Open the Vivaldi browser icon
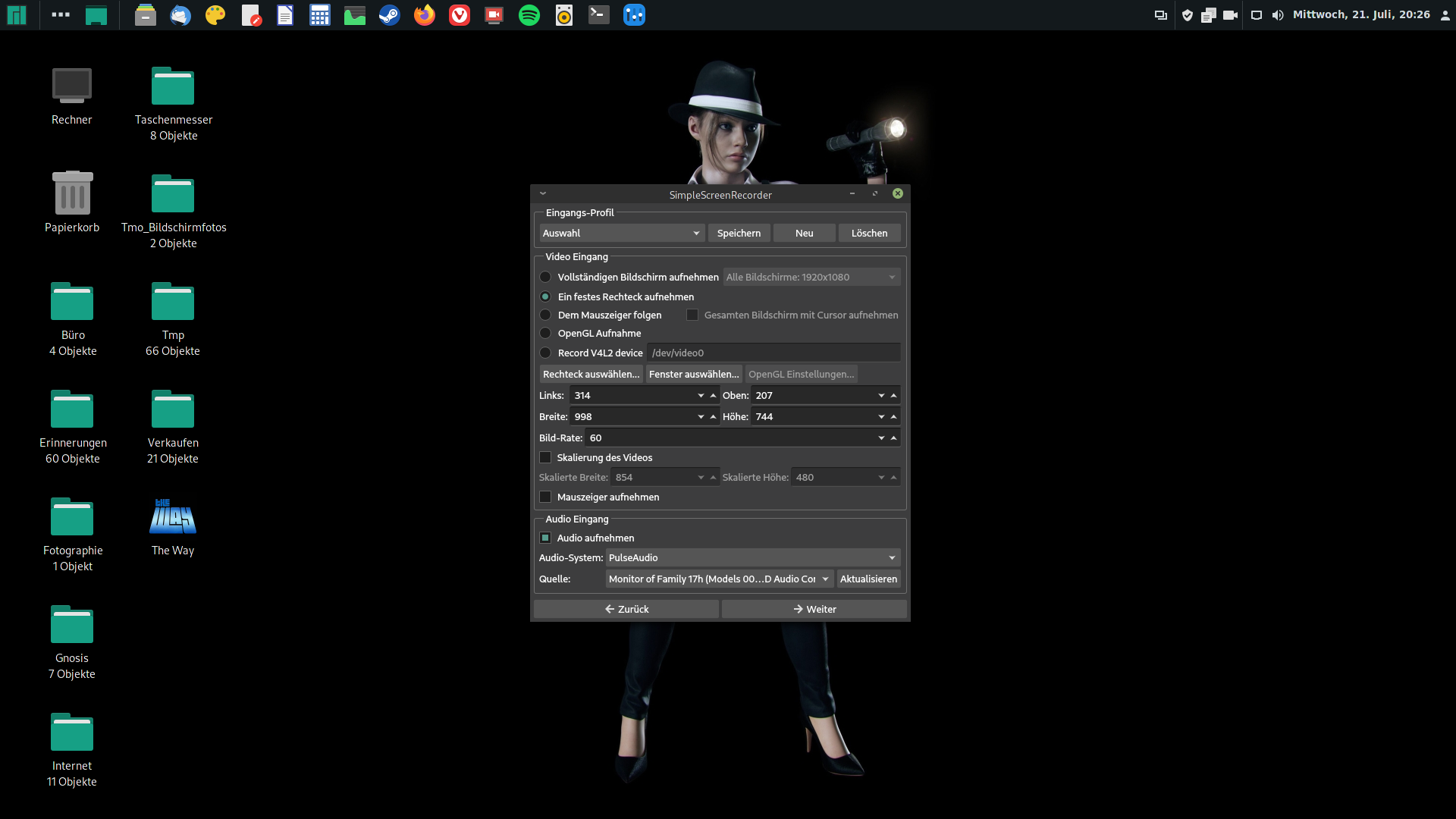 [460, 15]
